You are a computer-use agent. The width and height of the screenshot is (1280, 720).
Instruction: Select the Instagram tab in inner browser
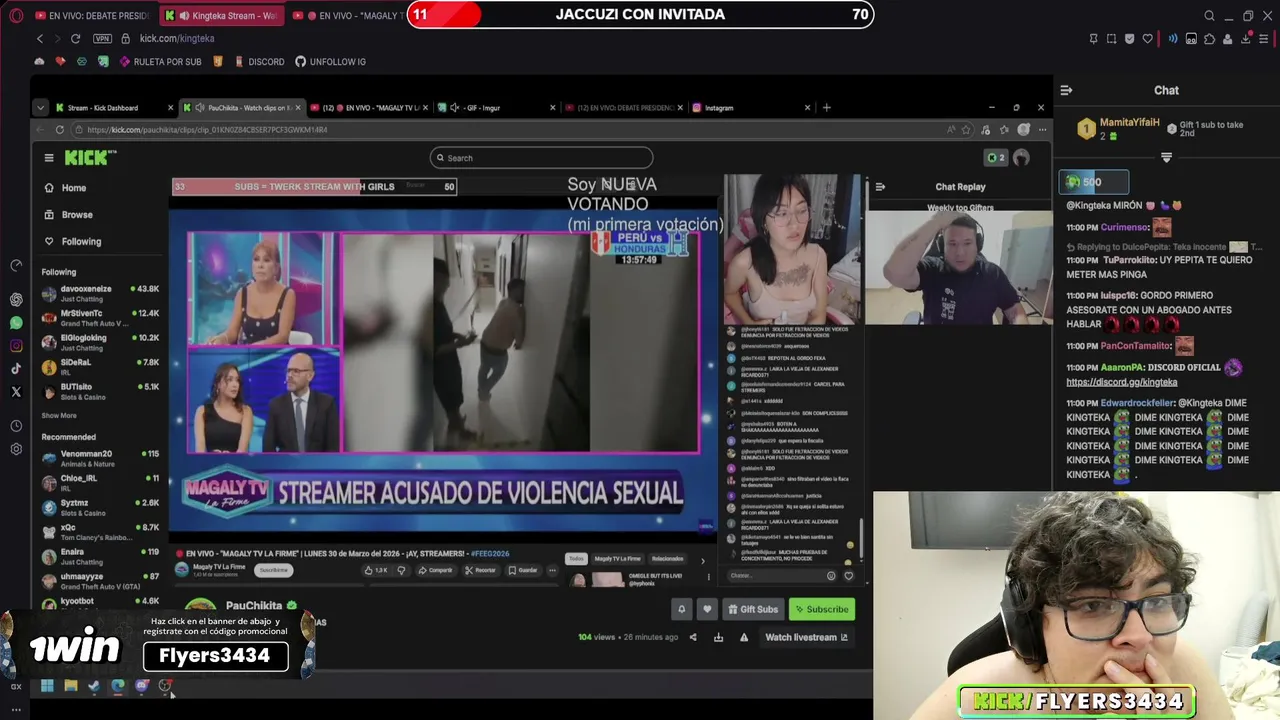[x=751, y=108]
